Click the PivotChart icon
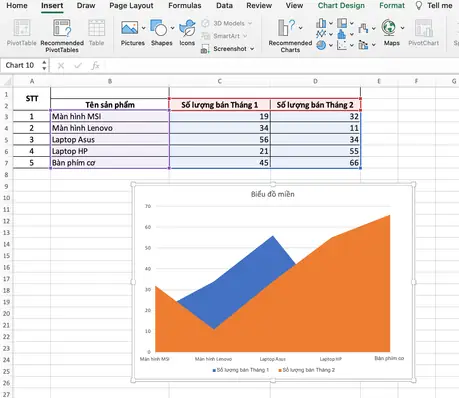The height and width of the screenshot is (398, 459). tap(424, 28)
